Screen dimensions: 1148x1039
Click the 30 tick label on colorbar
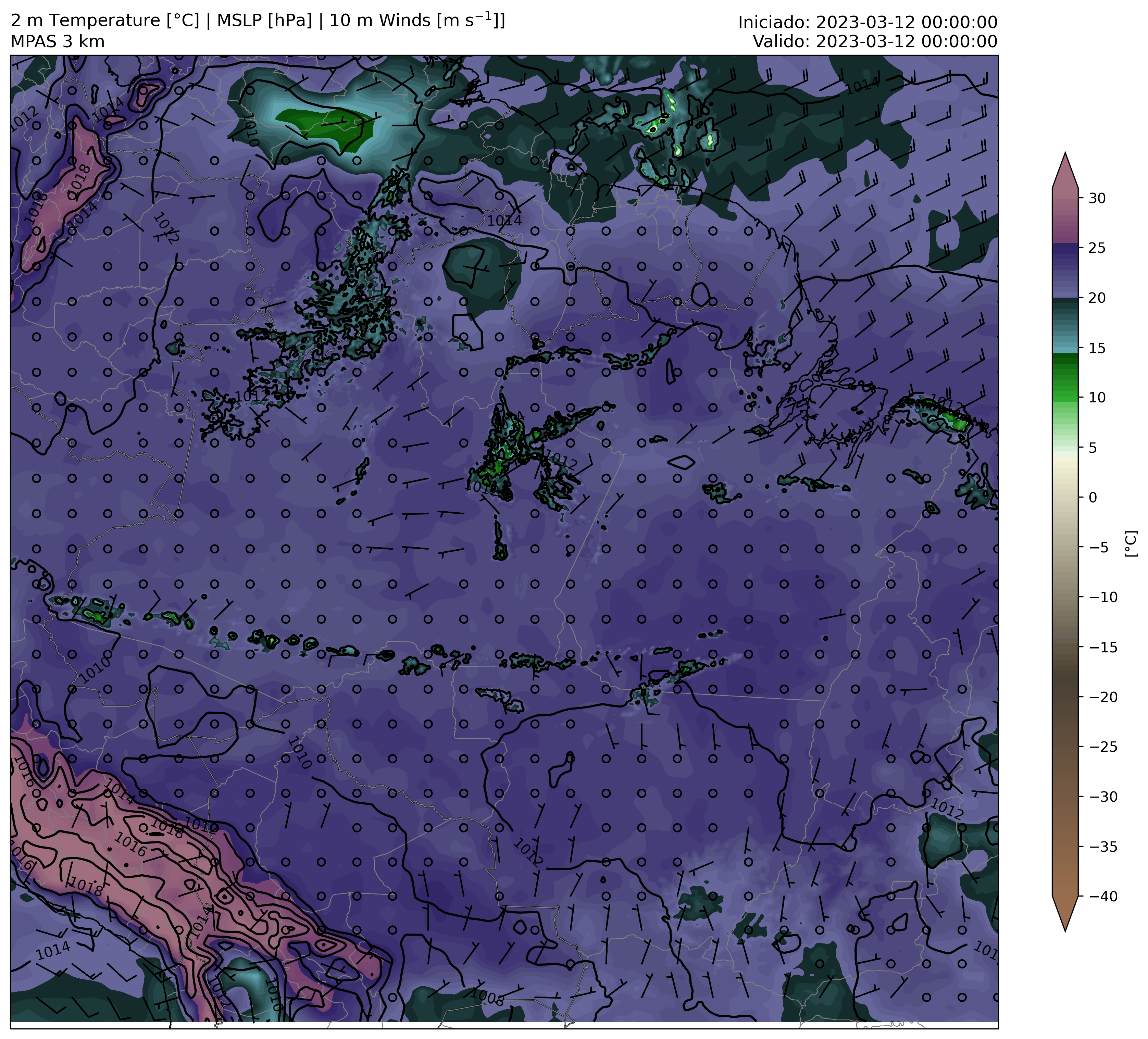pyautogui.click(x=1097, y=198)
